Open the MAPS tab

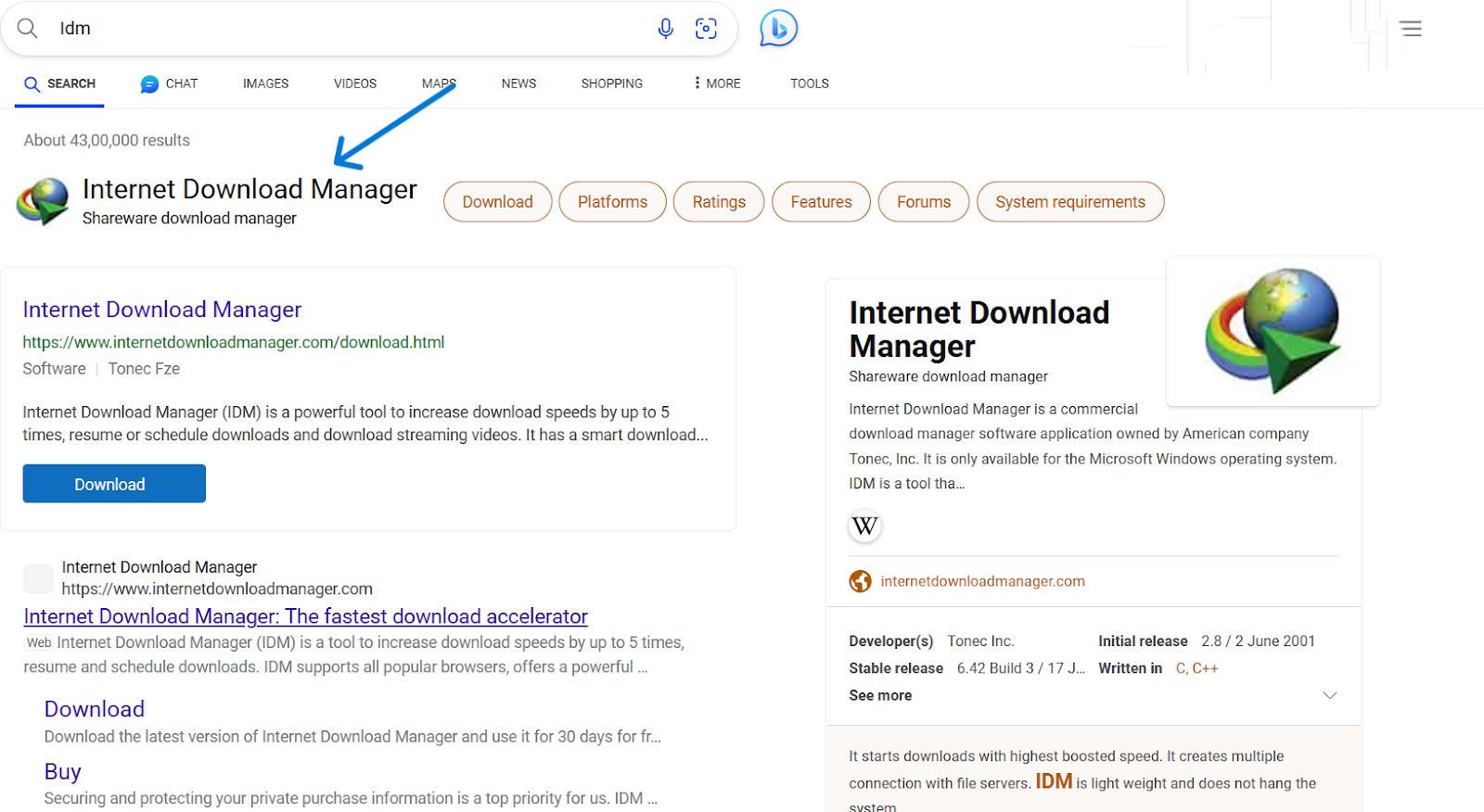[439, 83]
